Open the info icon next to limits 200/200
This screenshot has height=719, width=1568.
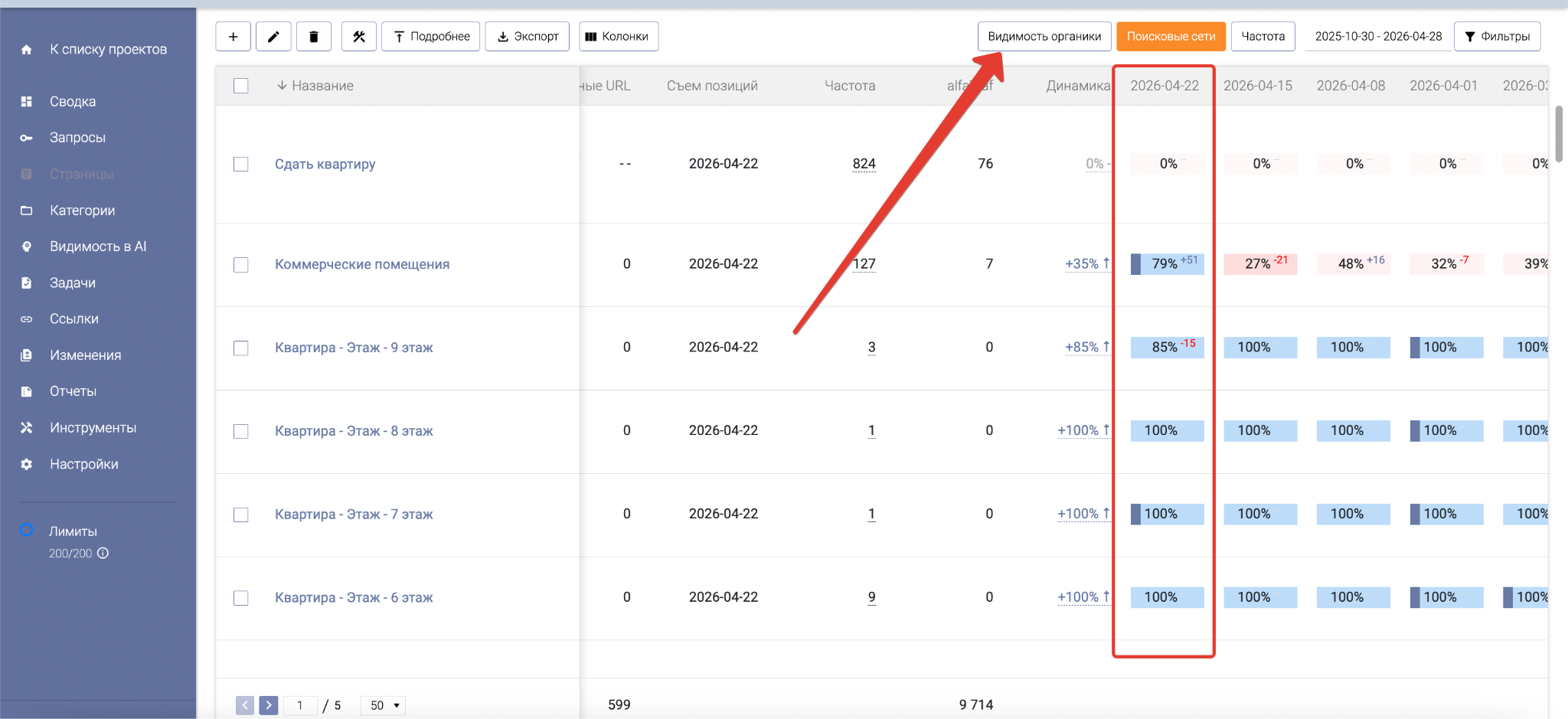(x=103, y=553)
